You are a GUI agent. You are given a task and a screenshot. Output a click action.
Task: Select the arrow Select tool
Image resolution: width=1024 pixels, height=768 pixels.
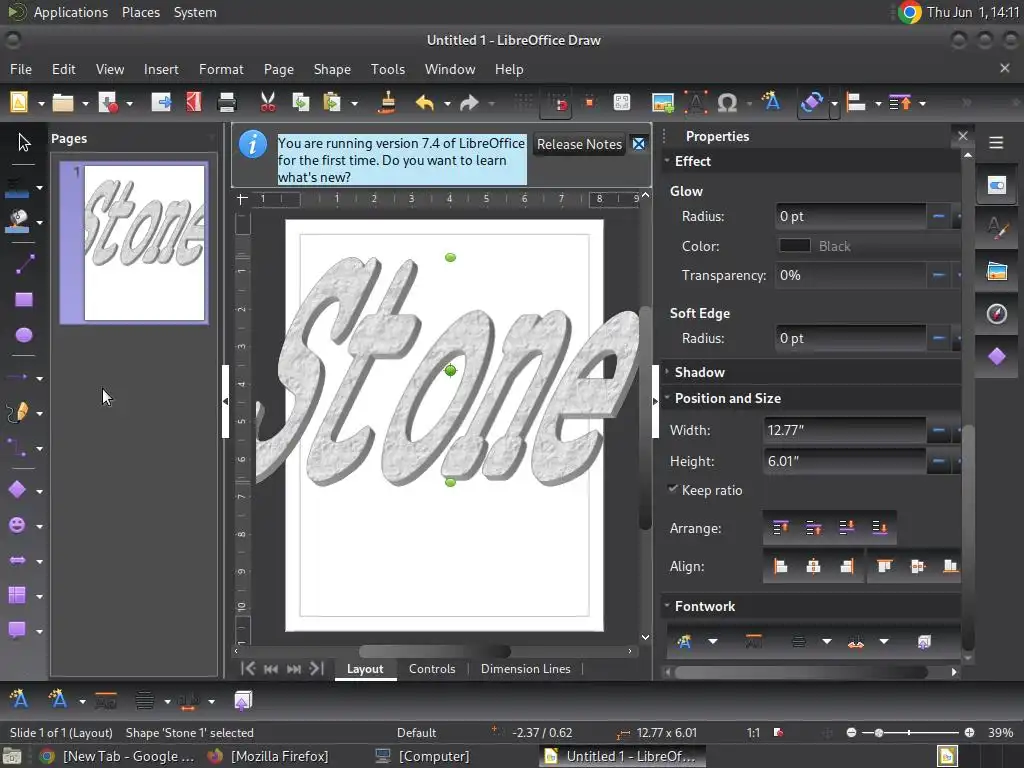click(24, 142)
